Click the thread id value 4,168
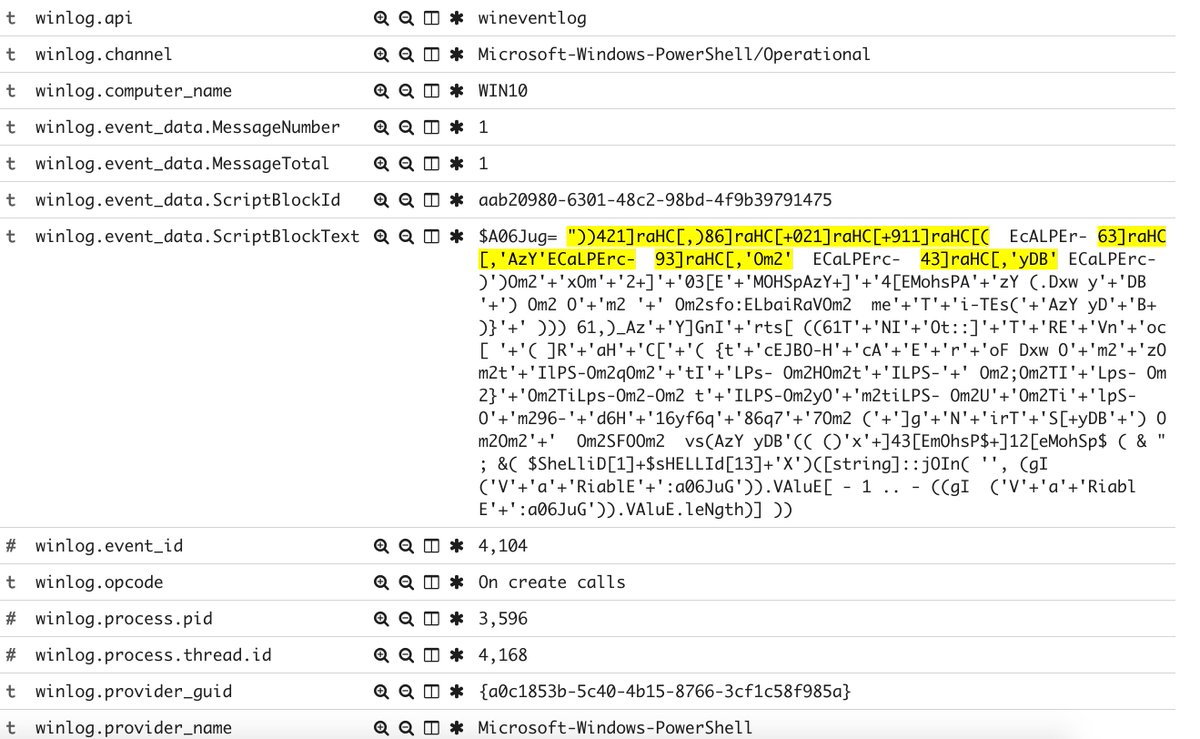The height and width of the screenshot is (739, 1200). [x=503, y=655]
